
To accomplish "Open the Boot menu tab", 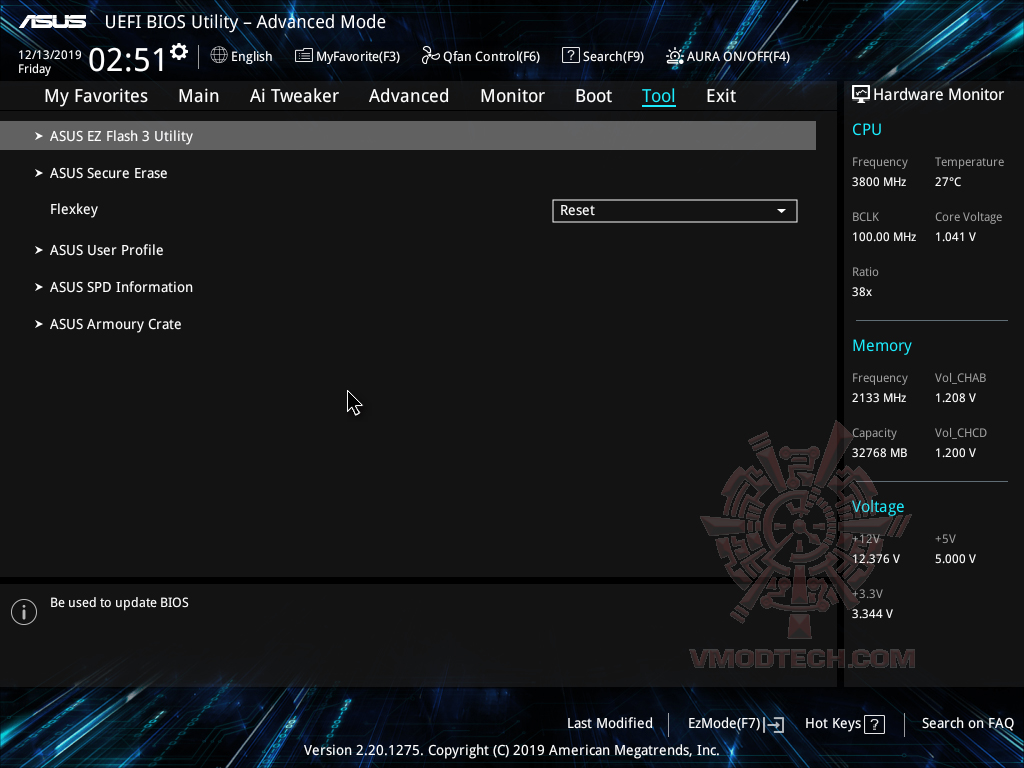I will [x=593, y=95].
